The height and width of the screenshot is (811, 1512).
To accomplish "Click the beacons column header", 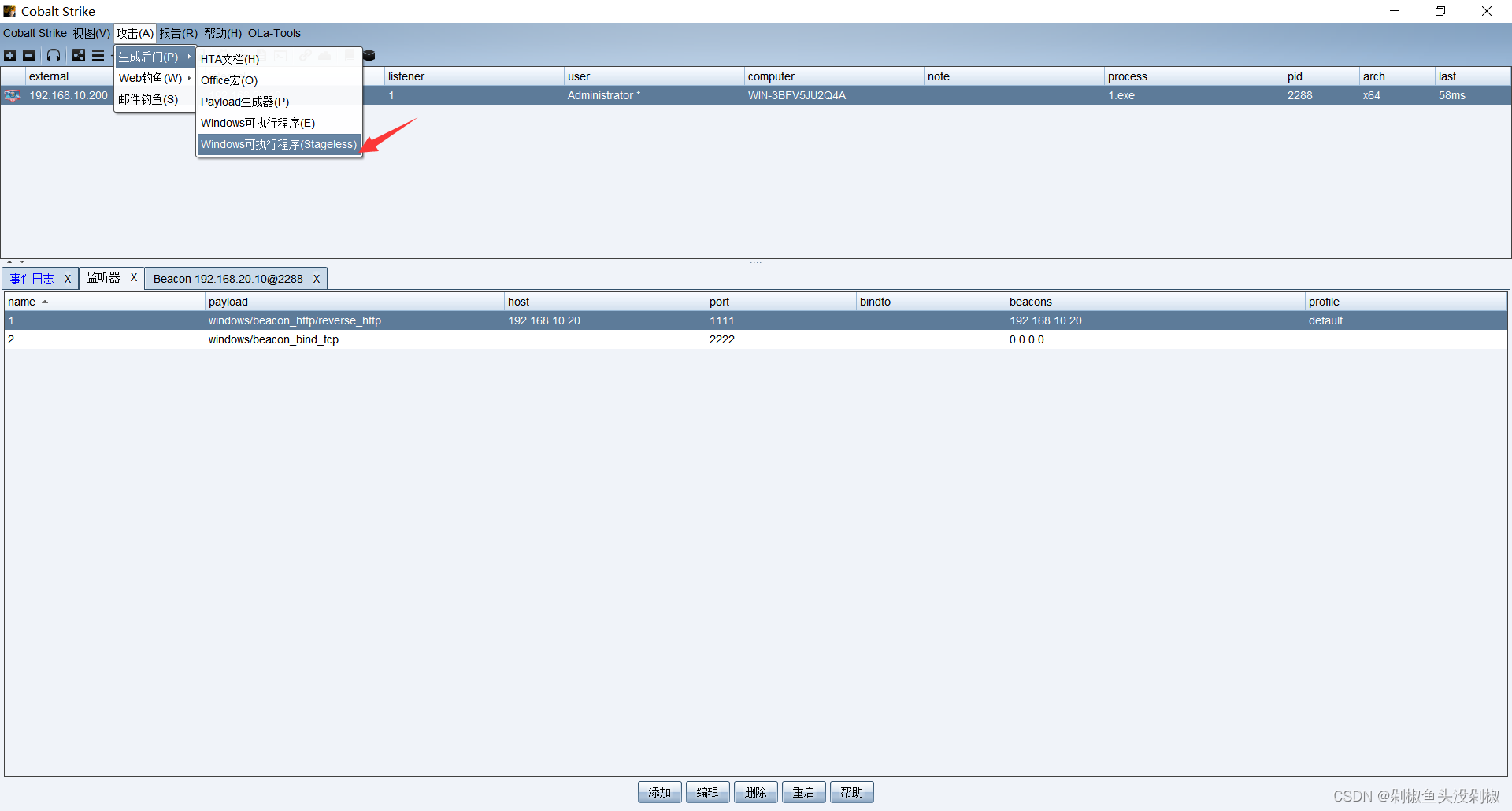I will [x=1155, y=302].
